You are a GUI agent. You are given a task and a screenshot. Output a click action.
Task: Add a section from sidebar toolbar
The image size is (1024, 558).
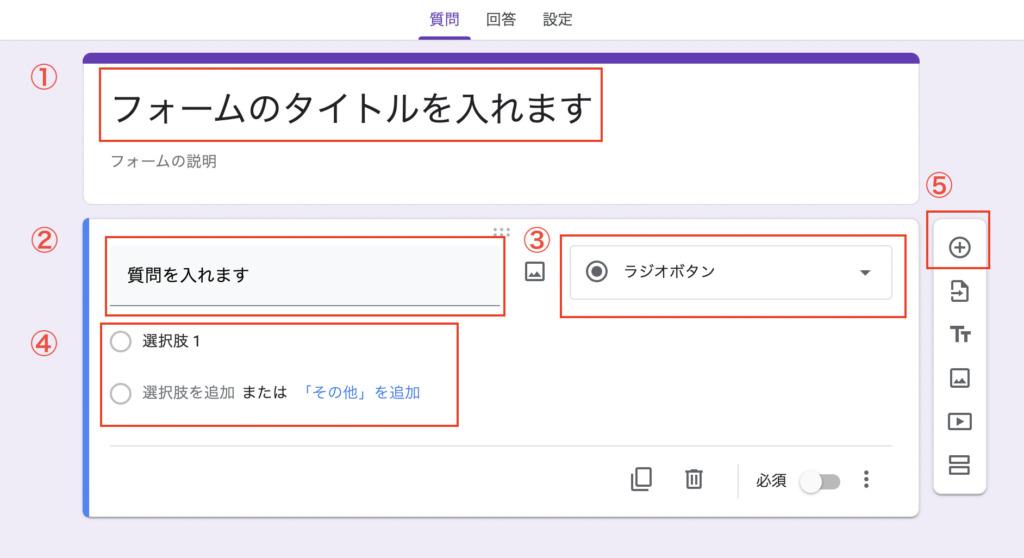coord(959,465)
